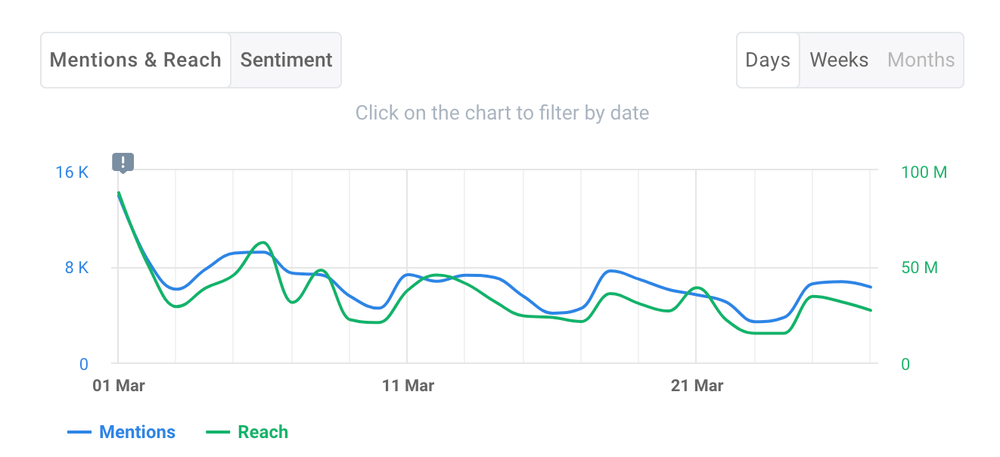The height and width of the screenshot is (457, 1000).
Task: Switch to the Mentions & Reach tab
Action: pos(135,60)
